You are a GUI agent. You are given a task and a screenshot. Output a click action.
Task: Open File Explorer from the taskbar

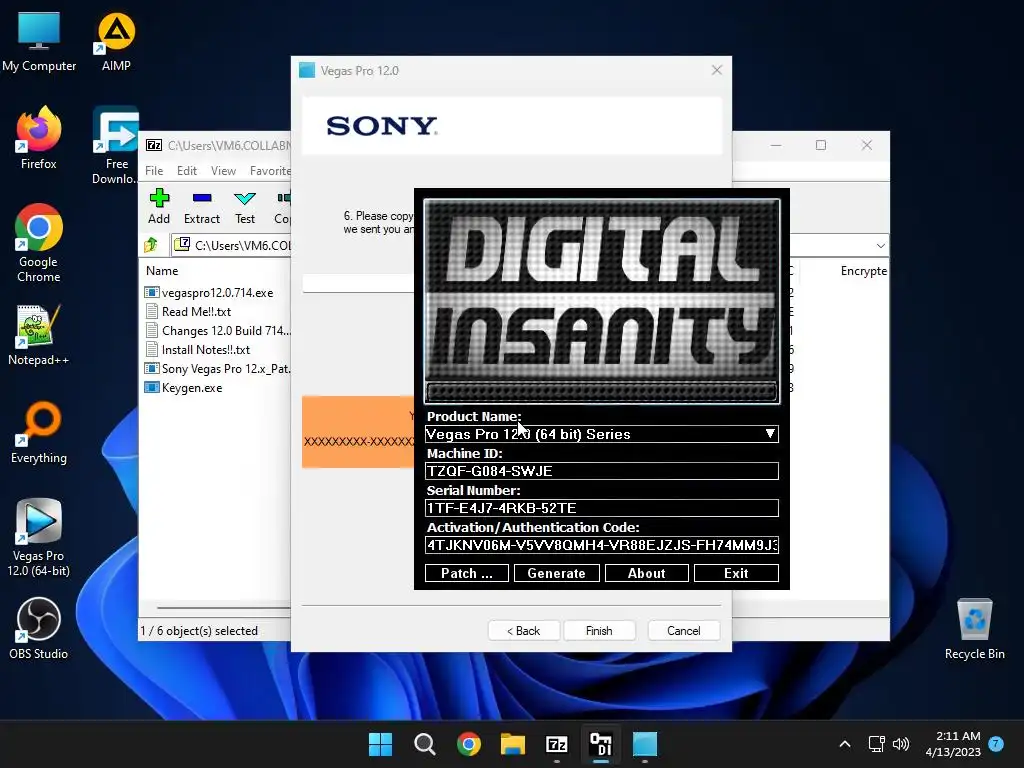513,744
